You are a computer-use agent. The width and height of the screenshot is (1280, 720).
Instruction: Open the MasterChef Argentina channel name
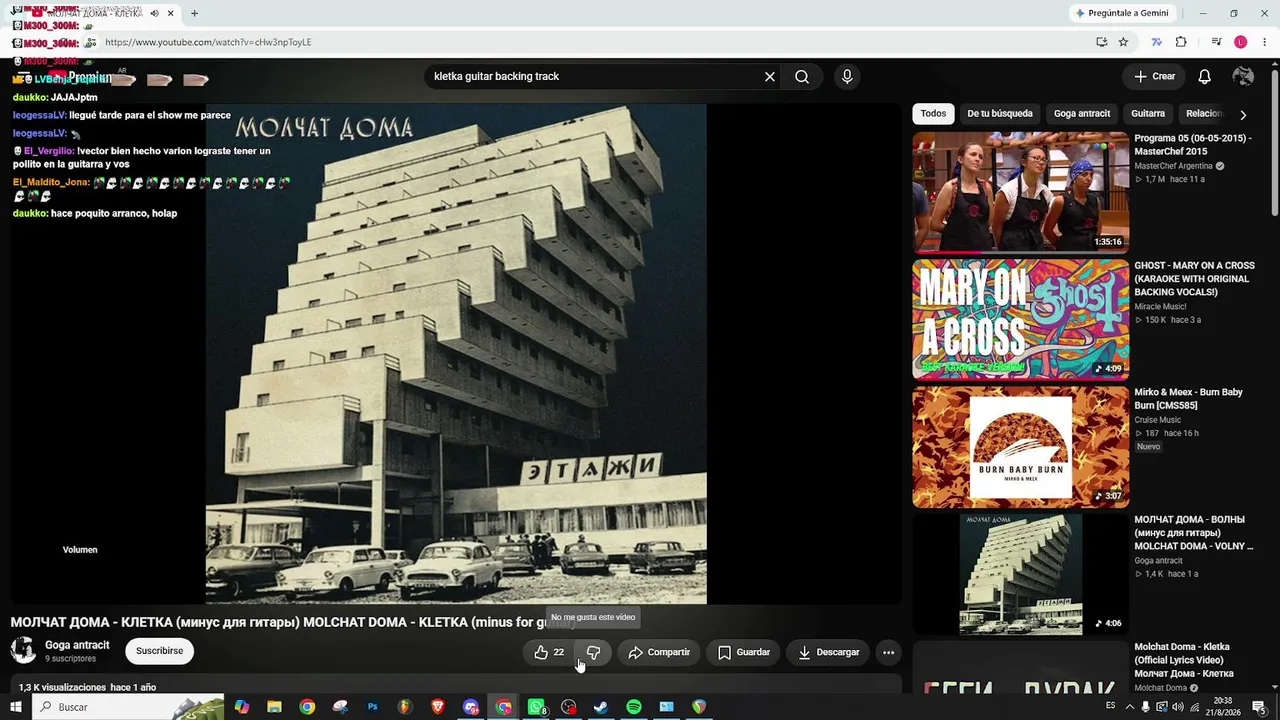(1173, 166)
